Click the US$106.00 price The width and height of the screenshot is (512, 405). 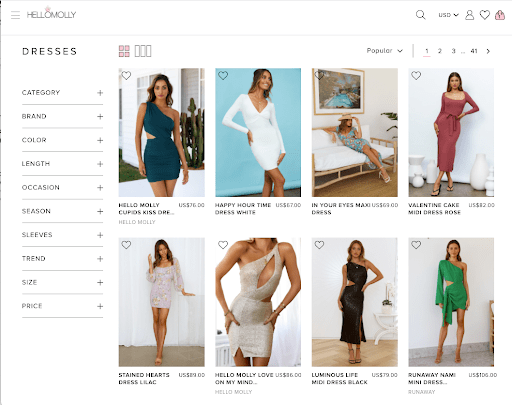click(483, 375)
